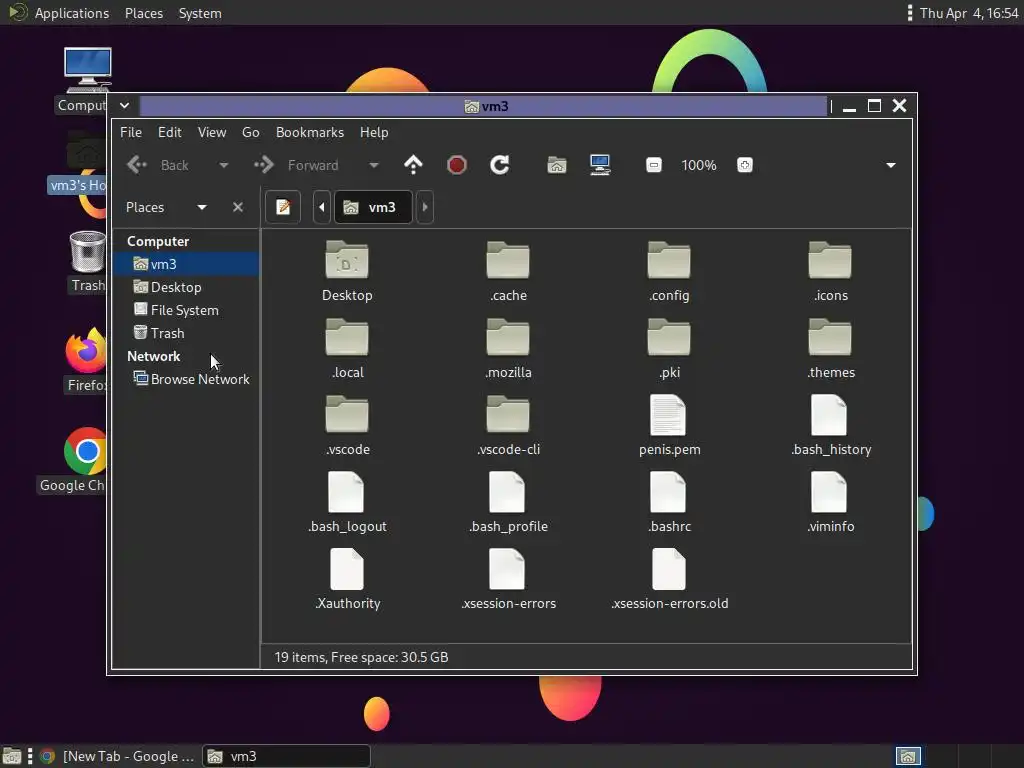Select the .bash_history file
The image size is (1024, 768).
point(829,415)
